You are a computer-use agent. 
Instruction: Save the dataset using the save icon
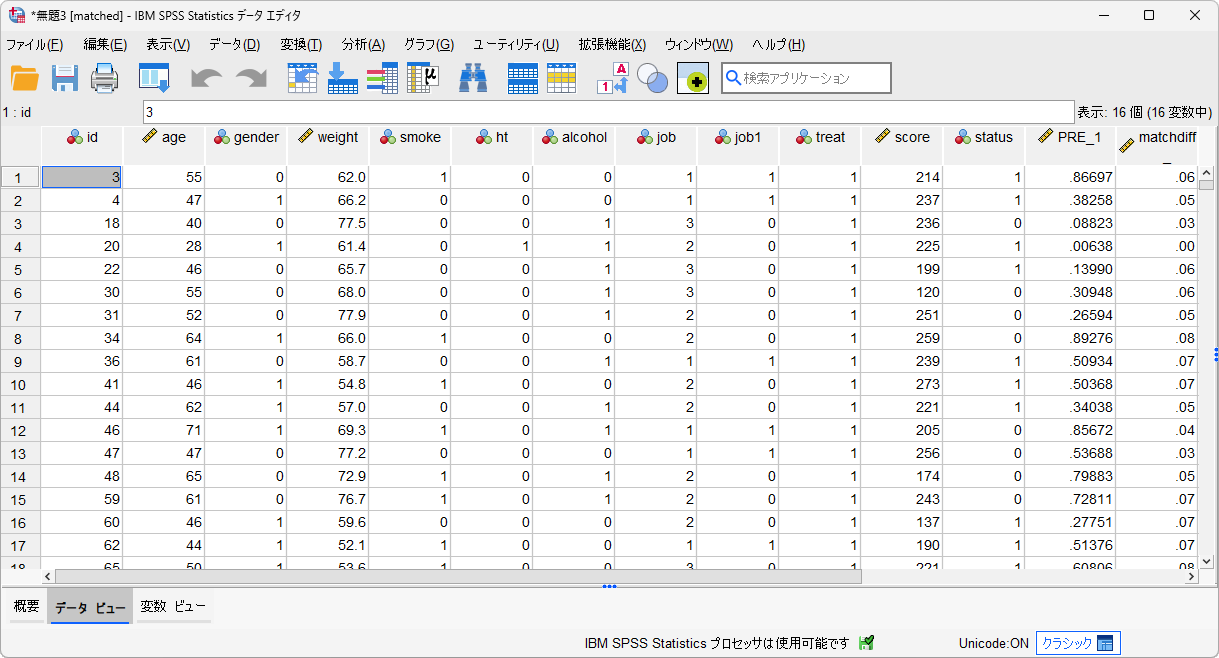point(65,78)
